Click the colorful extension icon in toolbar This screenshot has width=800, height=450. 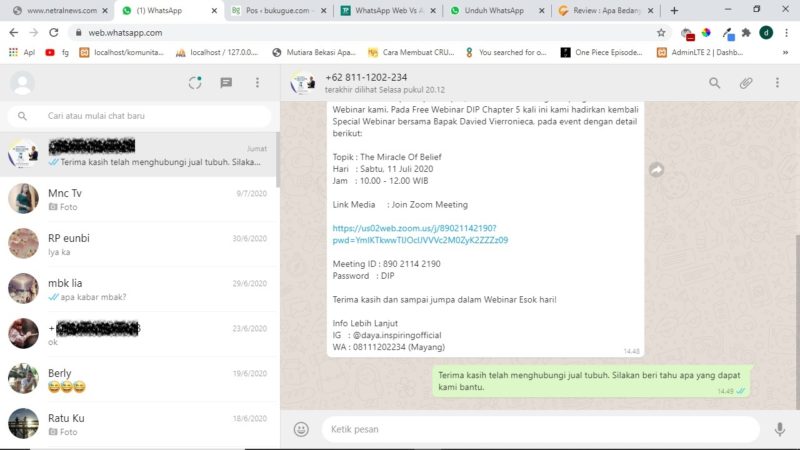(x=706, y=33)
